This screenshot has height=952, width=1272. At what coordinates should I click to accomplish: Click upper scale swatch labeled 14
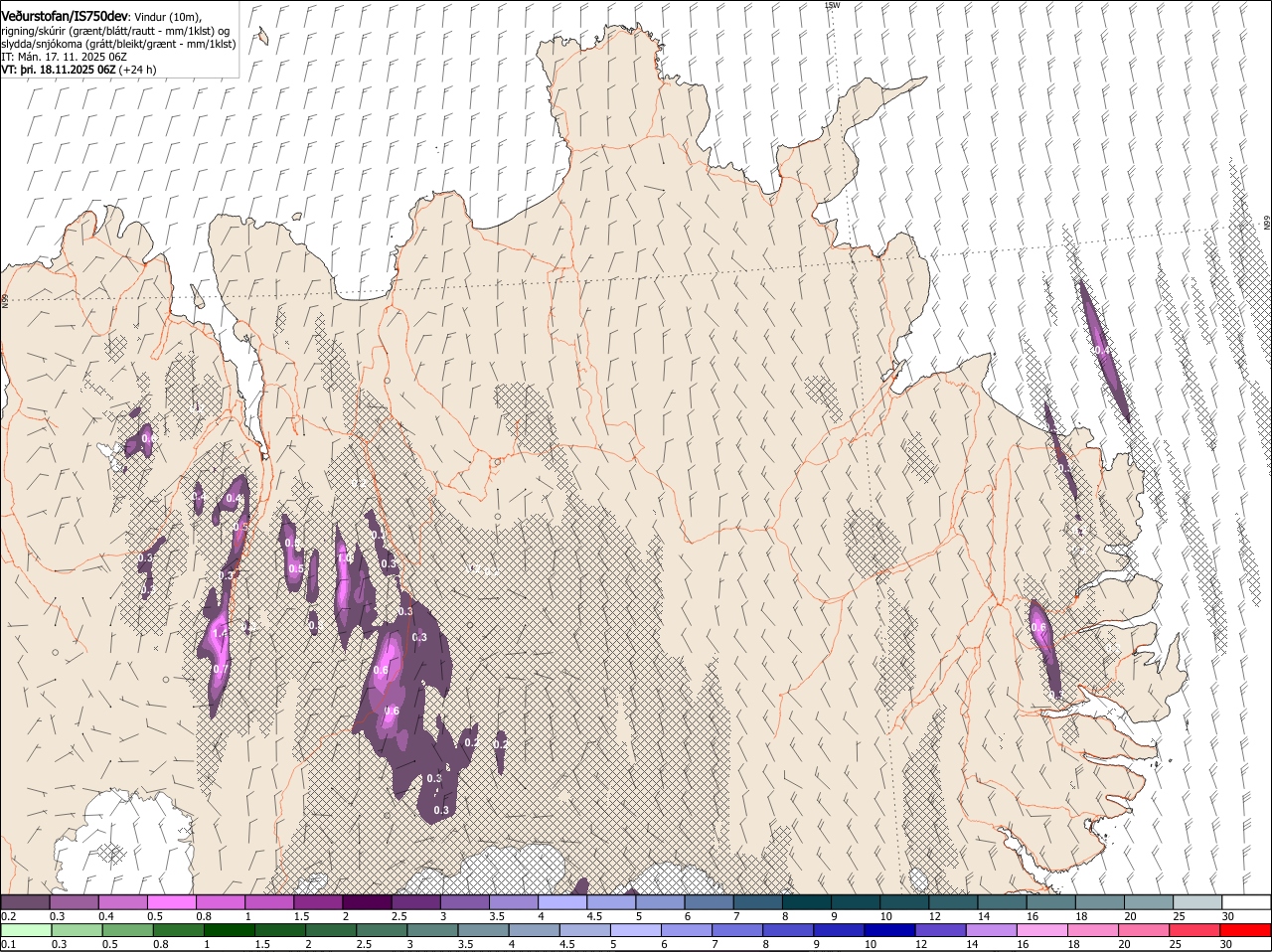click(1002, 902)
